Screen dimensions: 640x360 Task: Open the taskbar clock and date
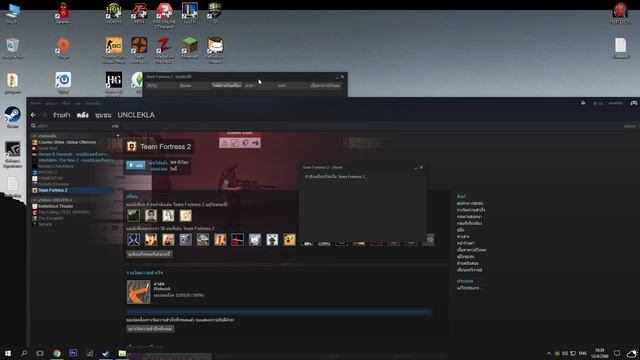(600, 353)
